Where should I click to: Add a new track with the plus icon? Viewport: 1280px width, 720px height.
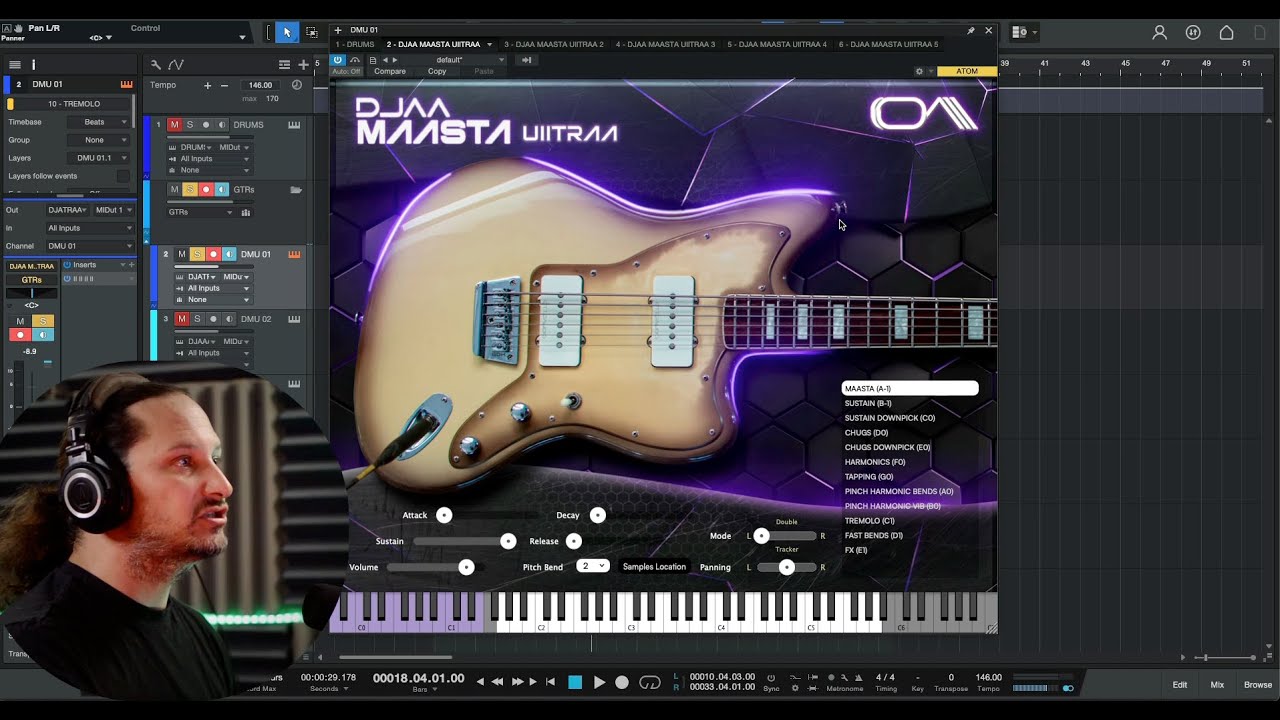click(x=303, y=64)
